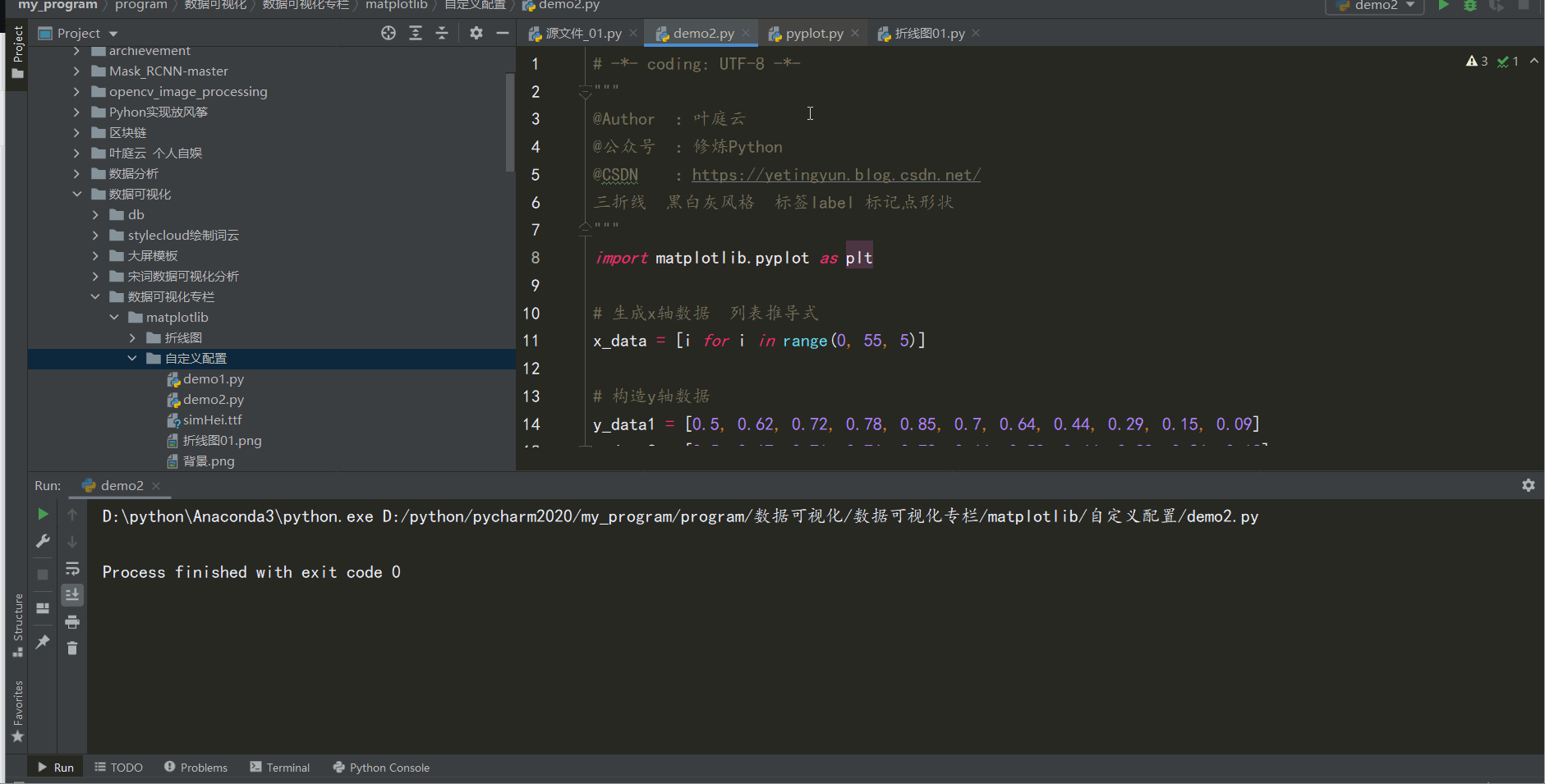Click the Project tree vertical scrollbar

click(510, 123)
